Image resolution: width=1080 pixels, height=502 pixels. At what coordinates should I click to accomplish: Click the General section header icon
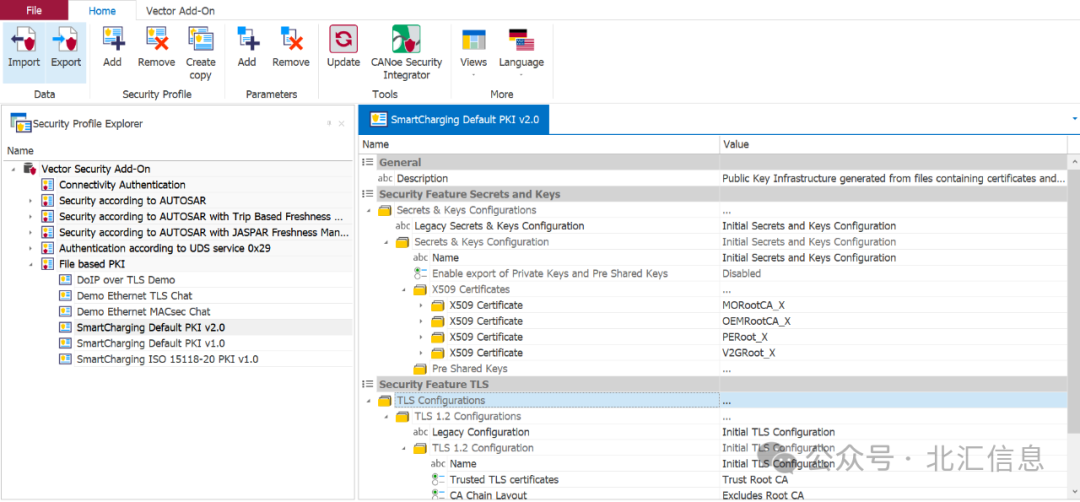368,163
